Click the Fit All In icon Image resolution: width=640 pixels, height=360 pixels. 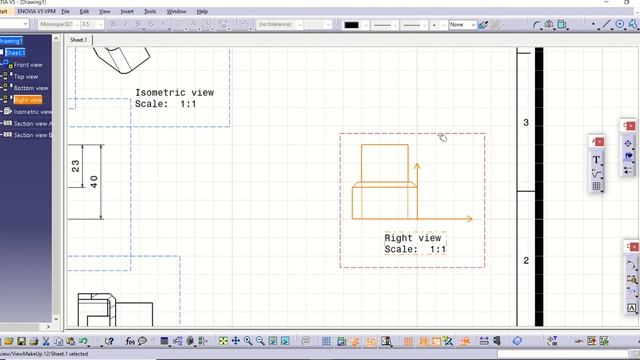pos(223,341)
